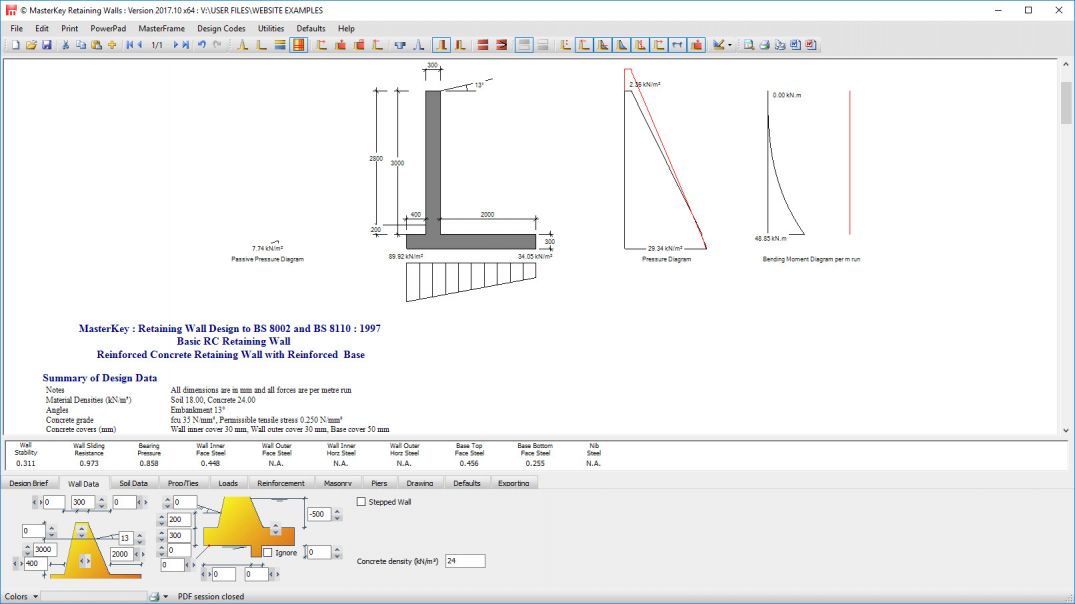Save the file using the floppy disk icon
This screenshot has width=1075, height=604.
tap(47, 45)
